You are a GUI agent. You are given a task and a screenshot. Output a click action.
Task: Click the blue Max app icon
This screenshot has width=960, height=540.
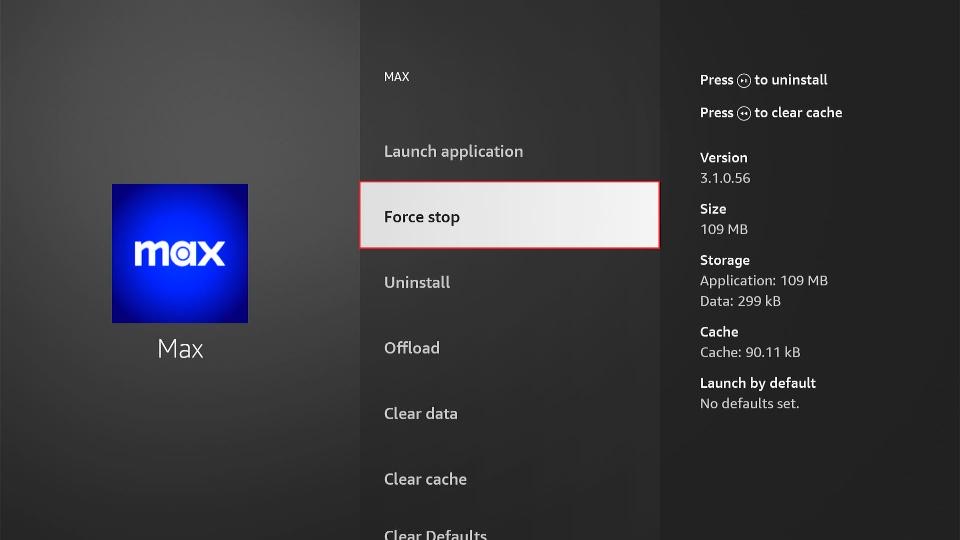pyautogui.click(x=180, y=253)
